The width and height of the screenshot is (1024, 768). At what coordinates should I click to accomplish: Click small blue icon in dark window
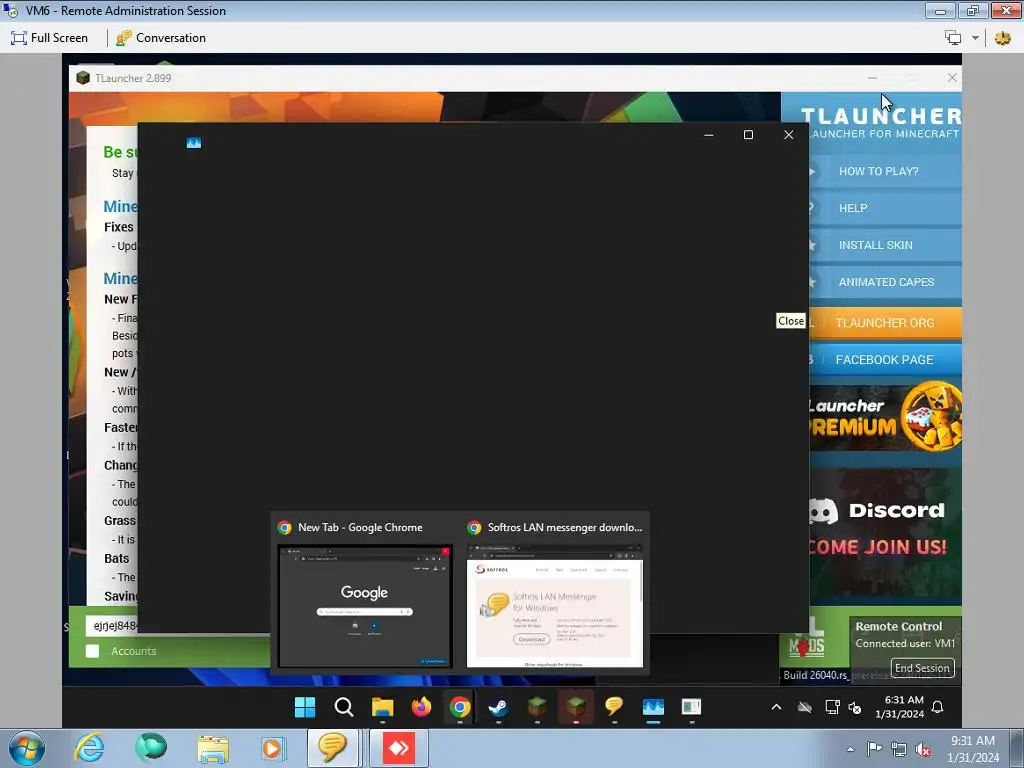pos(193,142)
